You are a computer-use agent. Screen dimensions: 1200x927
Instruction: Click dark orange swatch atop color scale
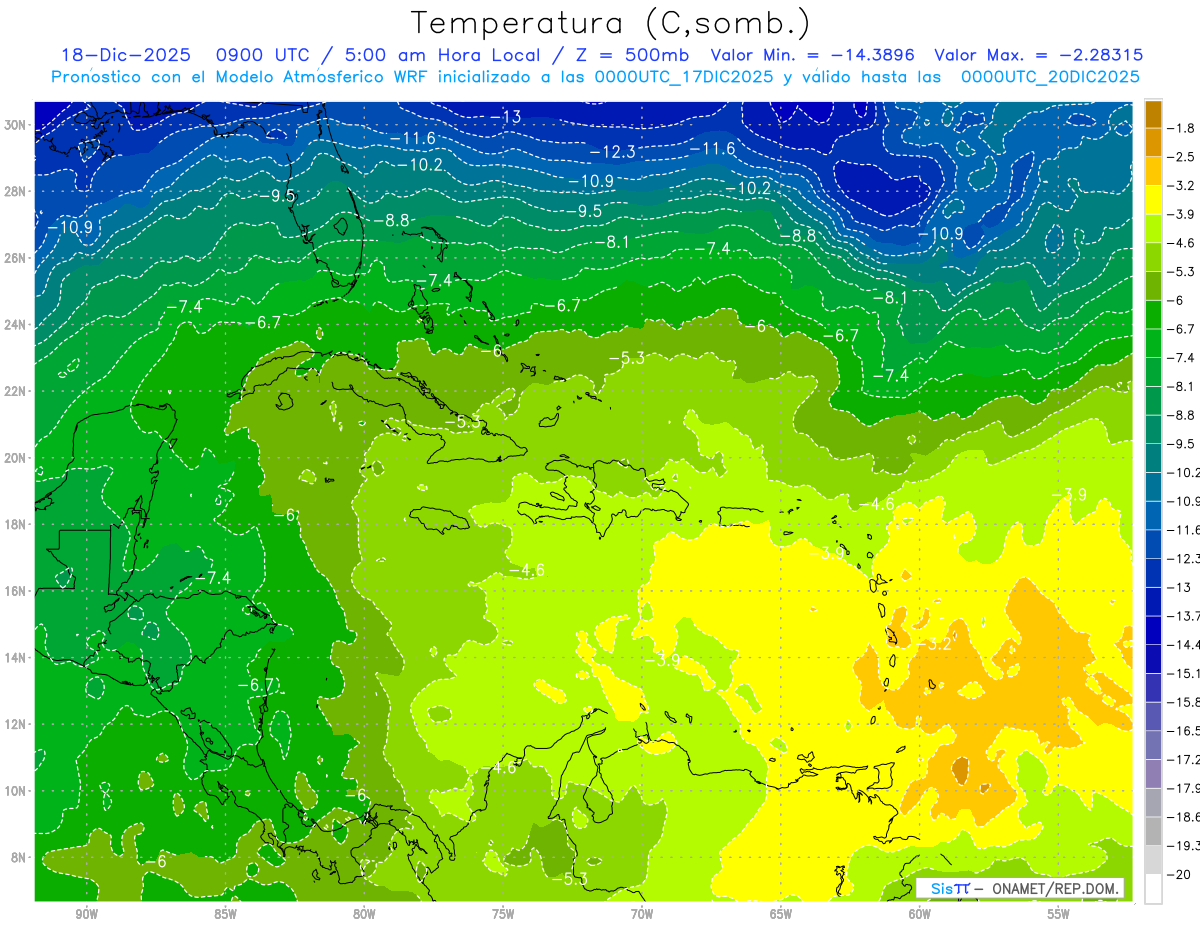1153,114
